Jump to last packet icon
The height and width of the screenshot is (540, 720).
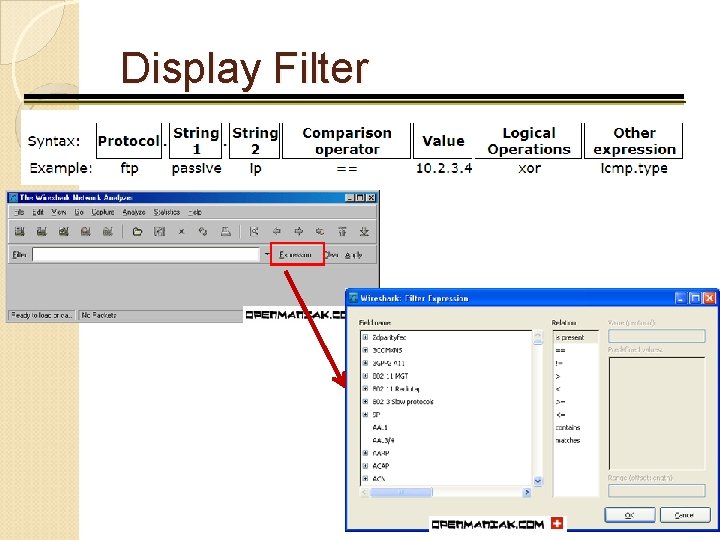pos(364,231)
